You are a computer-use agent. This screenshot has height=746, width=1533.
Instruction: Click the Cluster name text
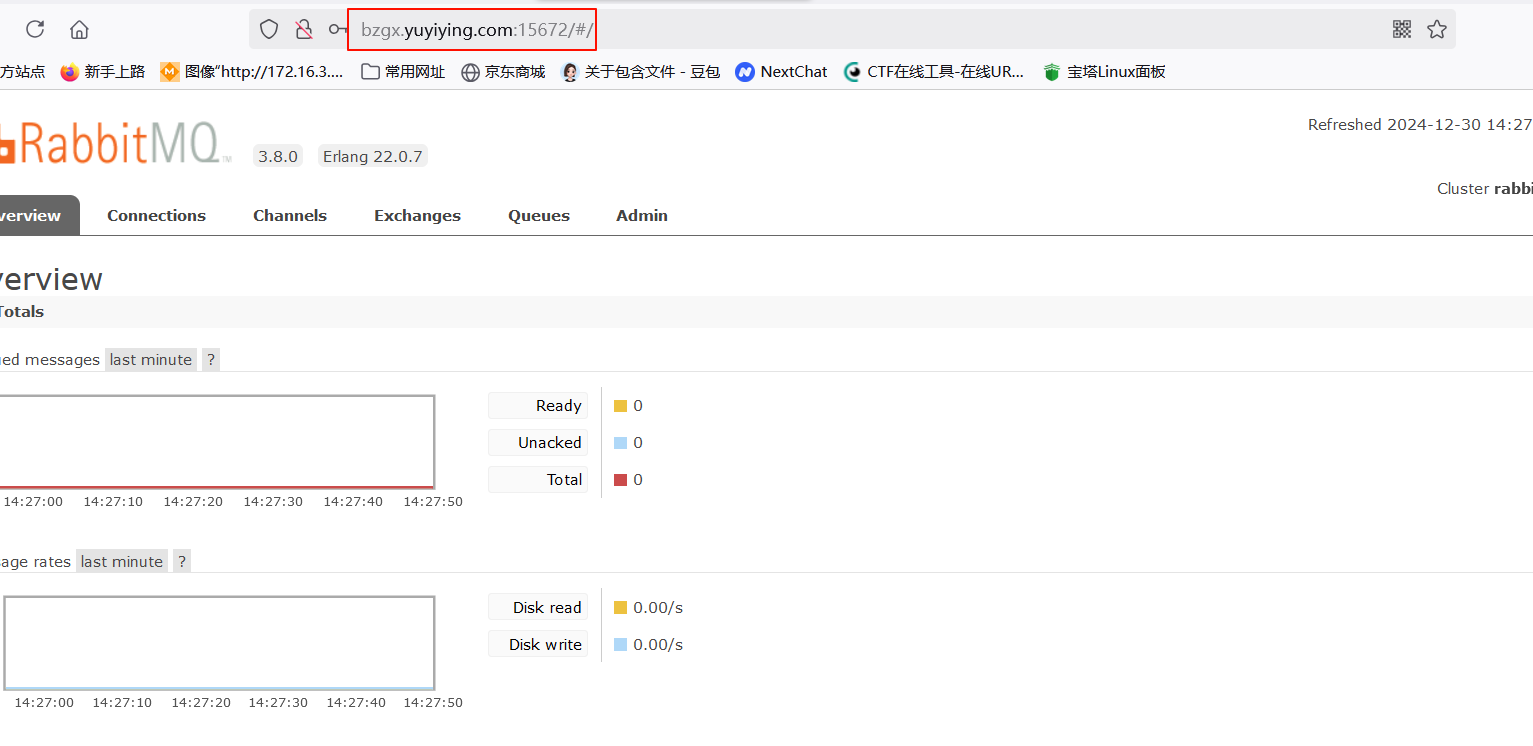1485,189
